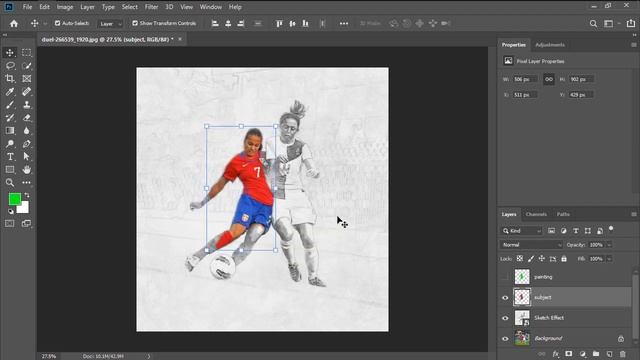Create a new layer
640x360 pixels.
coord(609,353)
